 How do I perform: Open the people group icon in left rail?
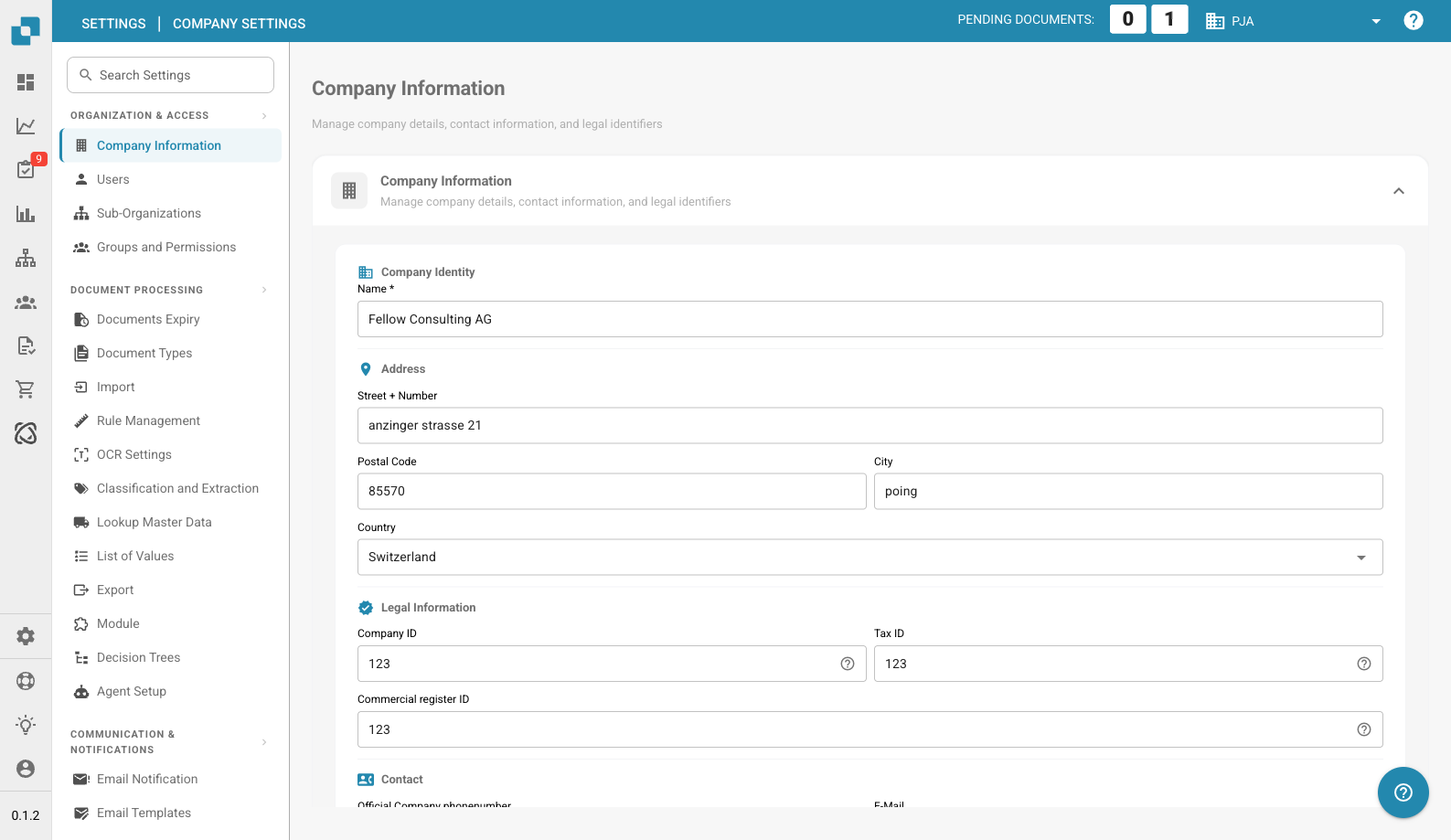click(x=26, y=302)
